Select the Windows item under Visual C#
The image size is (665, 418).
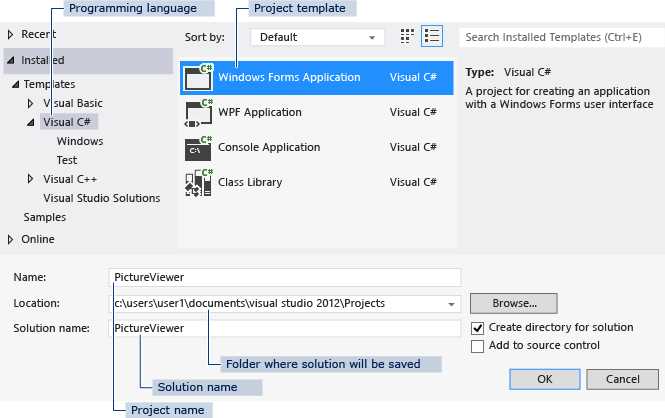tap(80, 142)
